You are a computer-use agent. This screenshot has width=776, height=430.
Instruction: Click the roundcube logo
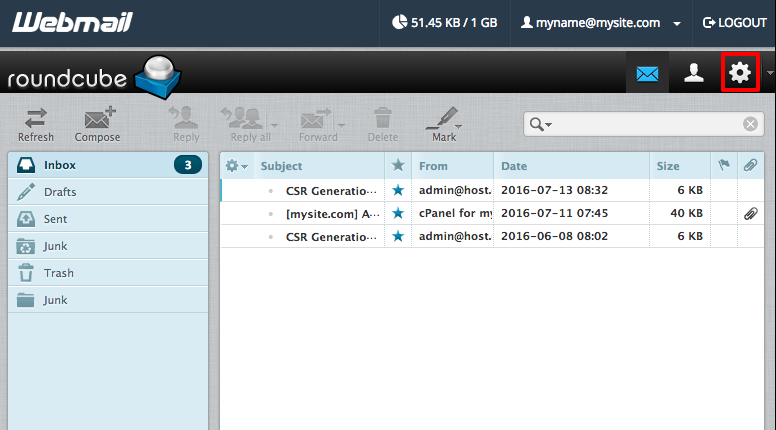90,78
